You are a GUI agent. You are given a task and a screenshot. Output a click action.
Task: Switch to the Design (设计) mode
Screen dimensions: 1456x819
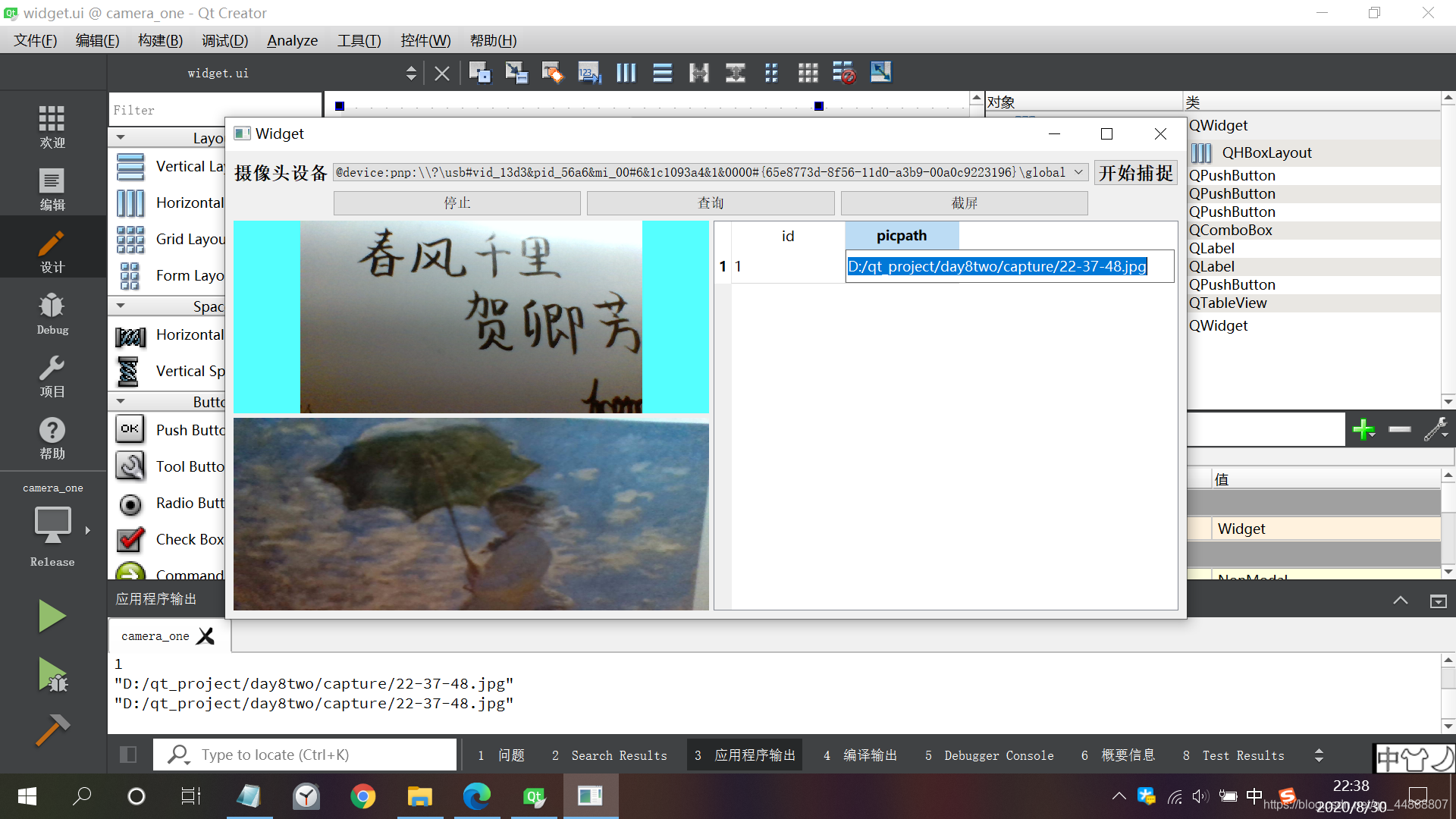coord(52,251)
